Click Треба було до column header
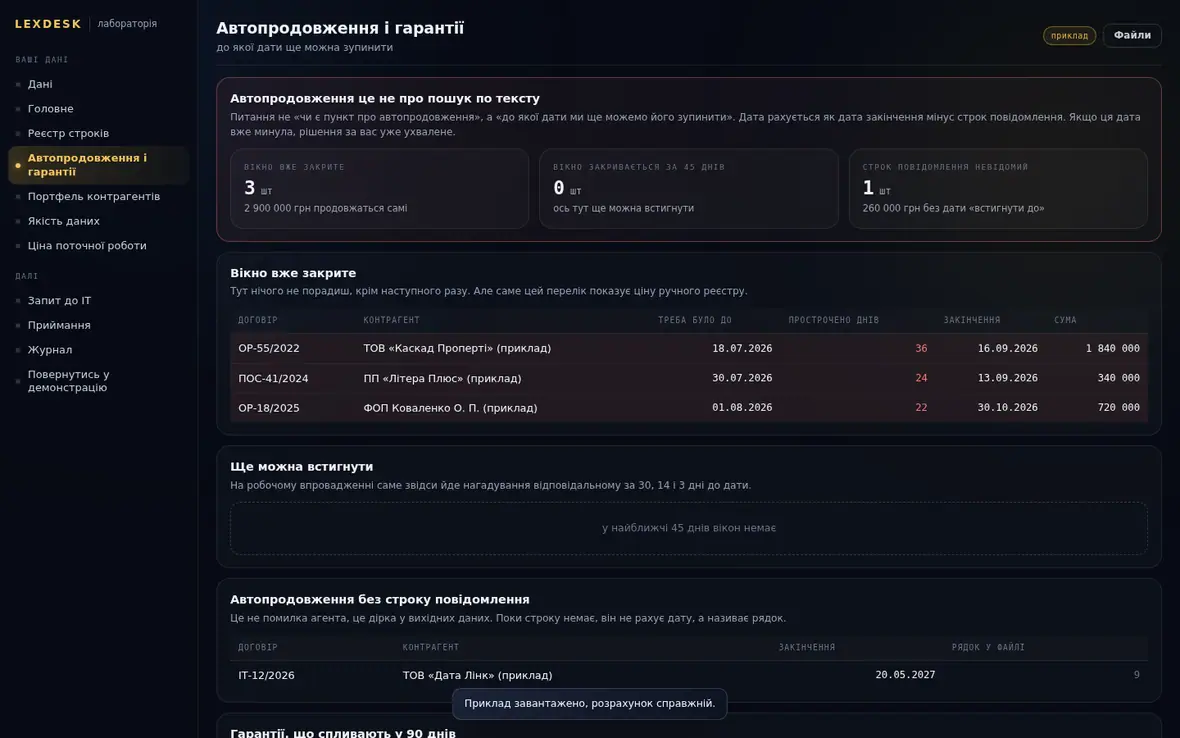The width and height of the screenshot is (1180, 738). (x=695, y=320)
